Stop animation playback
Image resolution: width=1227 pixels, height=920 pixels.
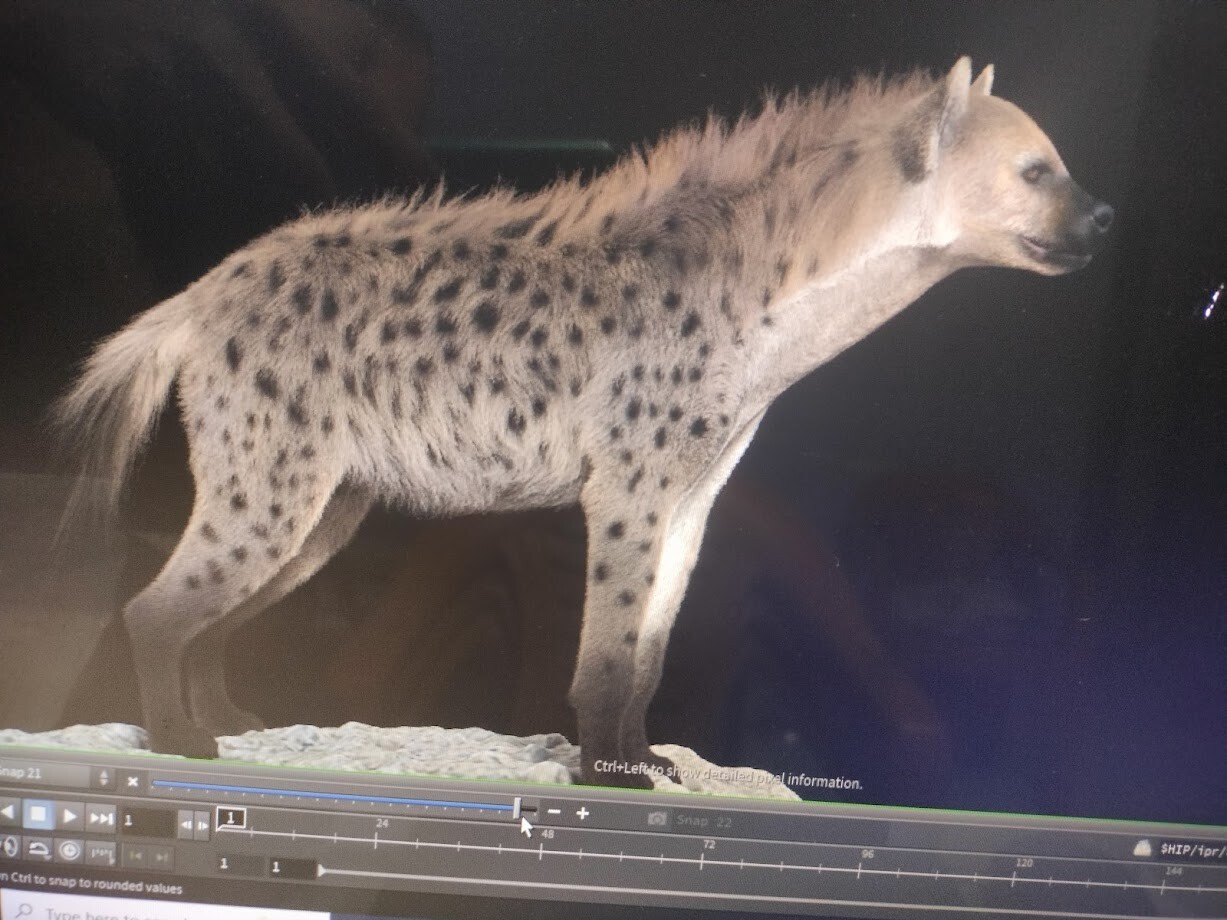pyautogui.click(x=40, y=814)
